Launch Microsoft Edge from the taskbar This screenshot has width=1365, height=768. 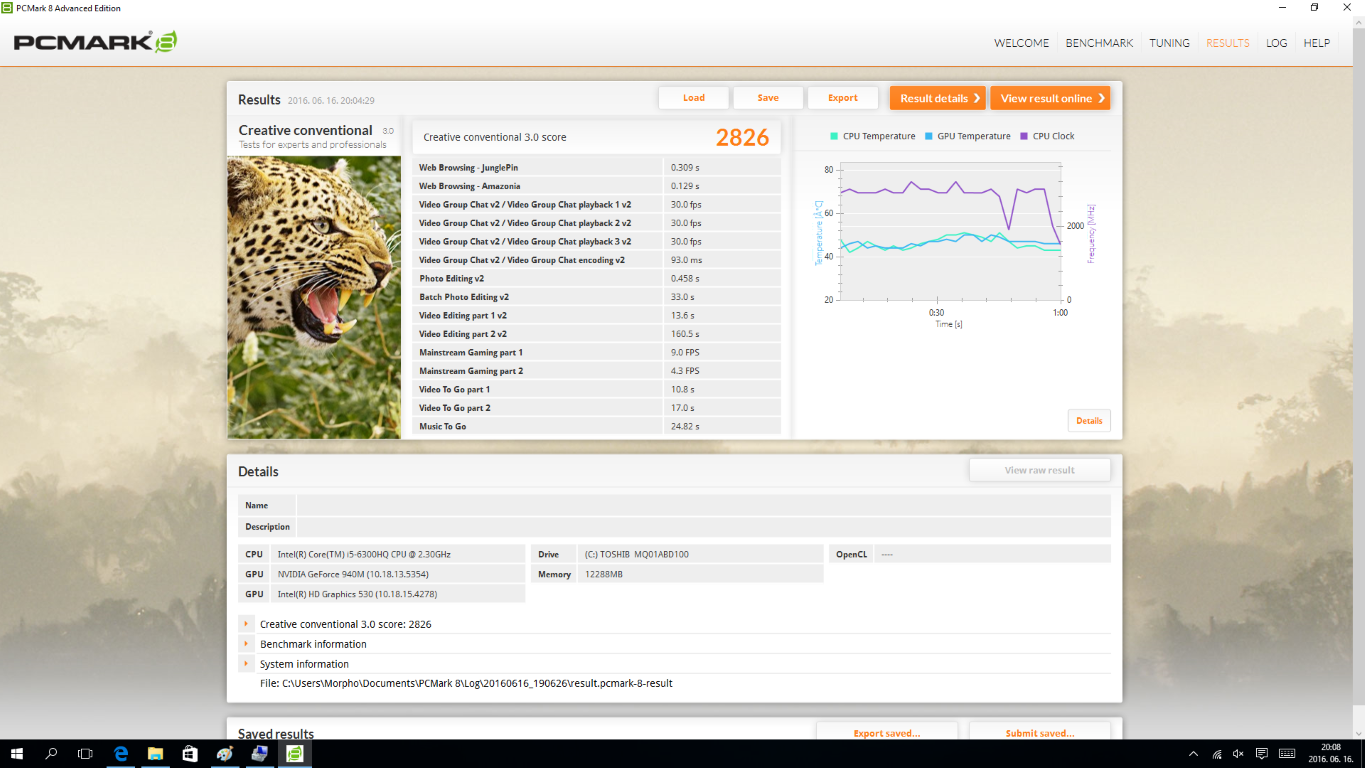[x=121, y=753]
